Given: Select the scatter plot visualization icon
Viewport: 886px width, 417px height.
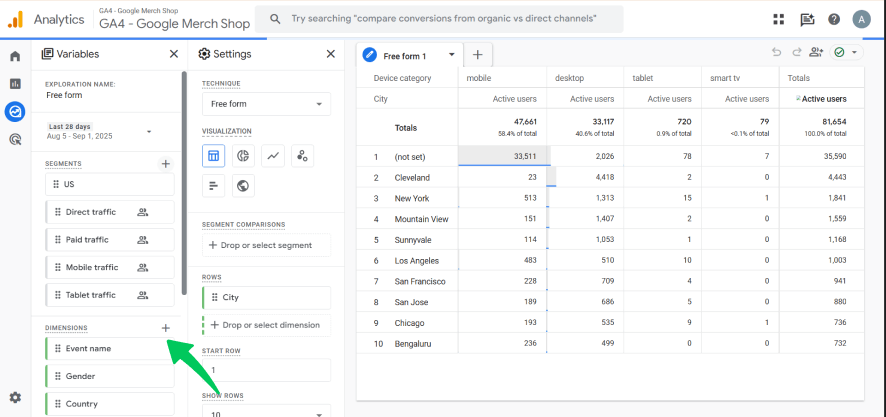Looking at the screenshot, I should pyautogui.click(x=302, y=156).
